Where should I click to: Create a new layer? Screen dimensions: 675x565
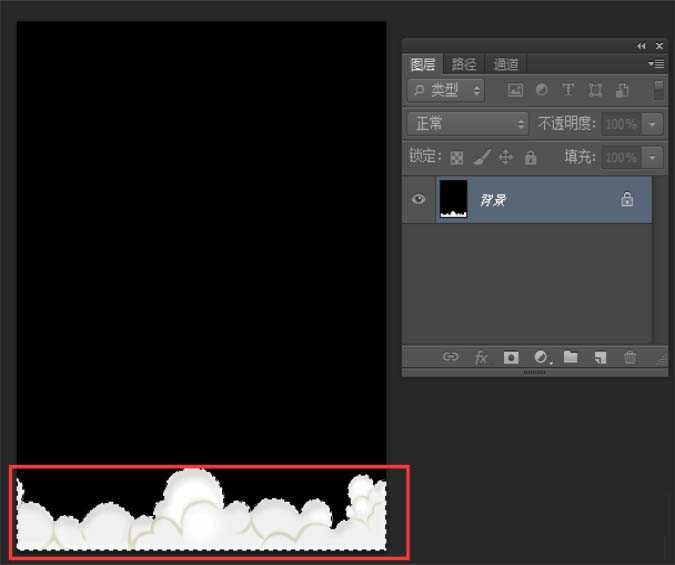coord(600,358)
